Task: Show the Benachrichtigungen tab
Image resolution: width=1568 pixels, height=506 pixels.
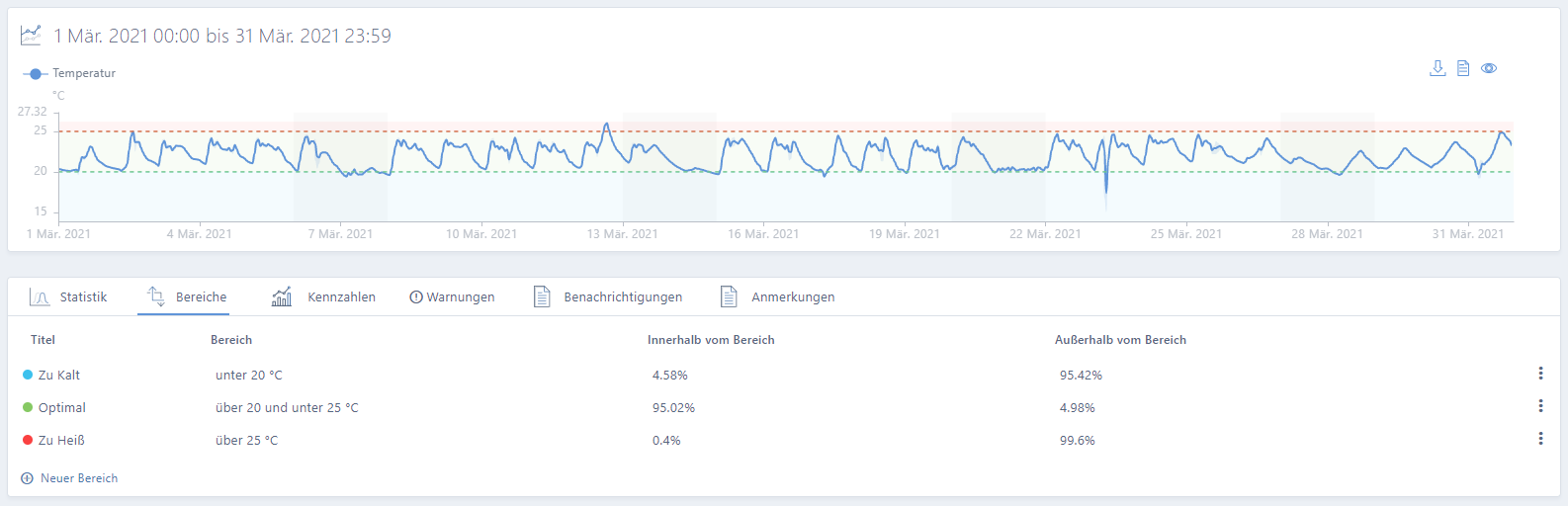Action: coord(608,296)
